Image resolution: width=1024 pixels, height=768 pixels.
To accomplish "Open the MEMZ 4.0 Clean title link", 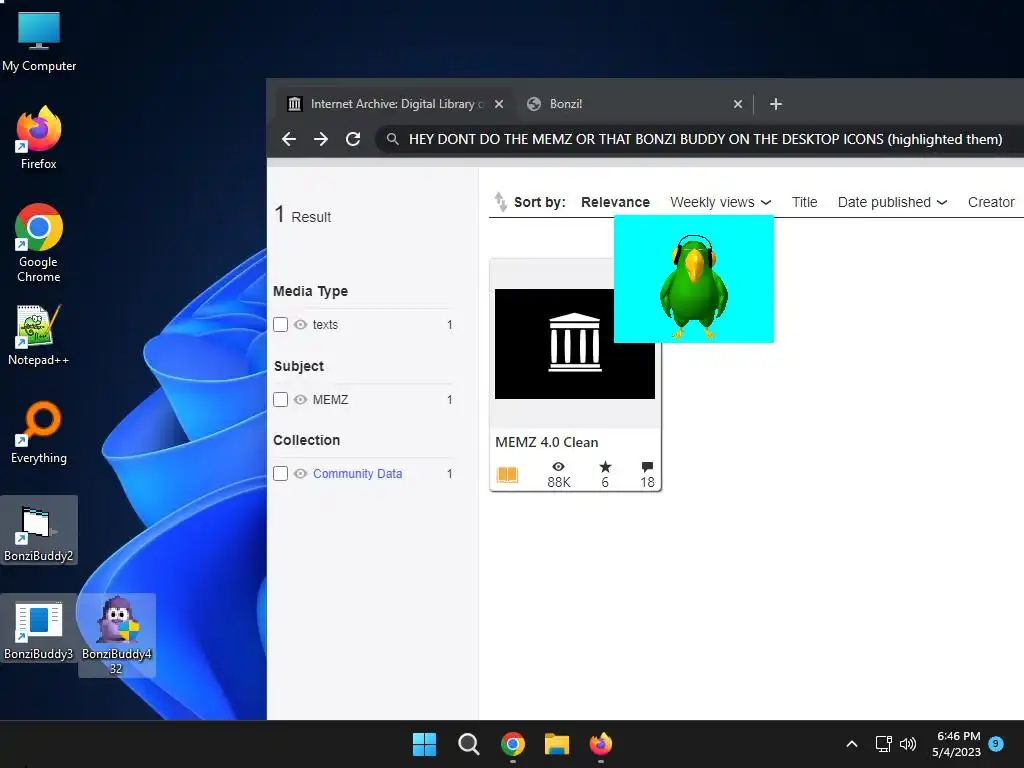I will (547, 442).
